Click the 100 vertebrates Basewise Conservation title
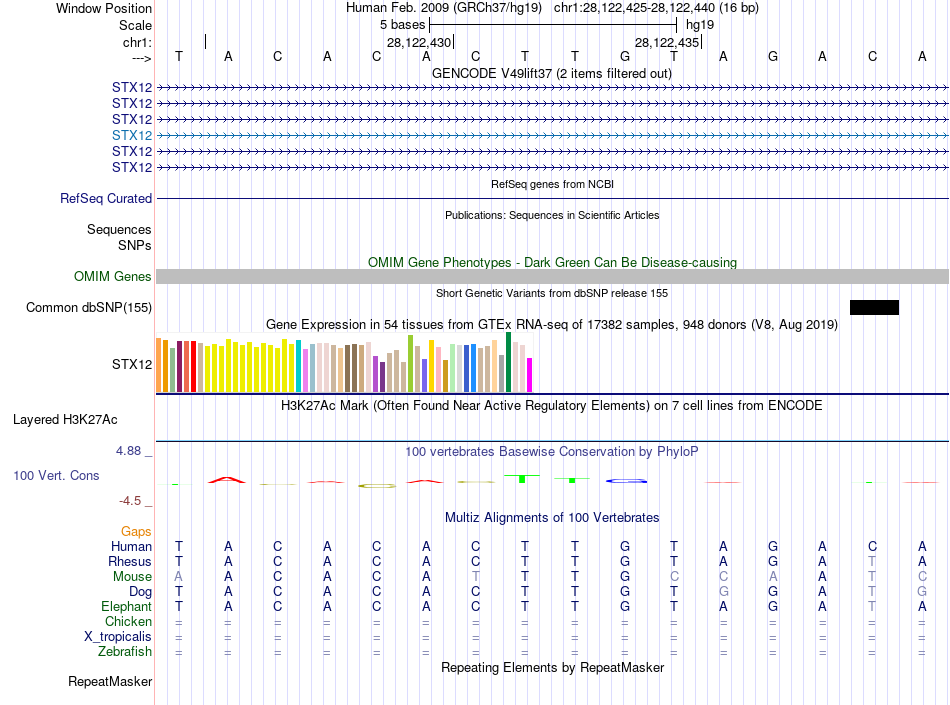950x705 pixels. tap(552, 452)
